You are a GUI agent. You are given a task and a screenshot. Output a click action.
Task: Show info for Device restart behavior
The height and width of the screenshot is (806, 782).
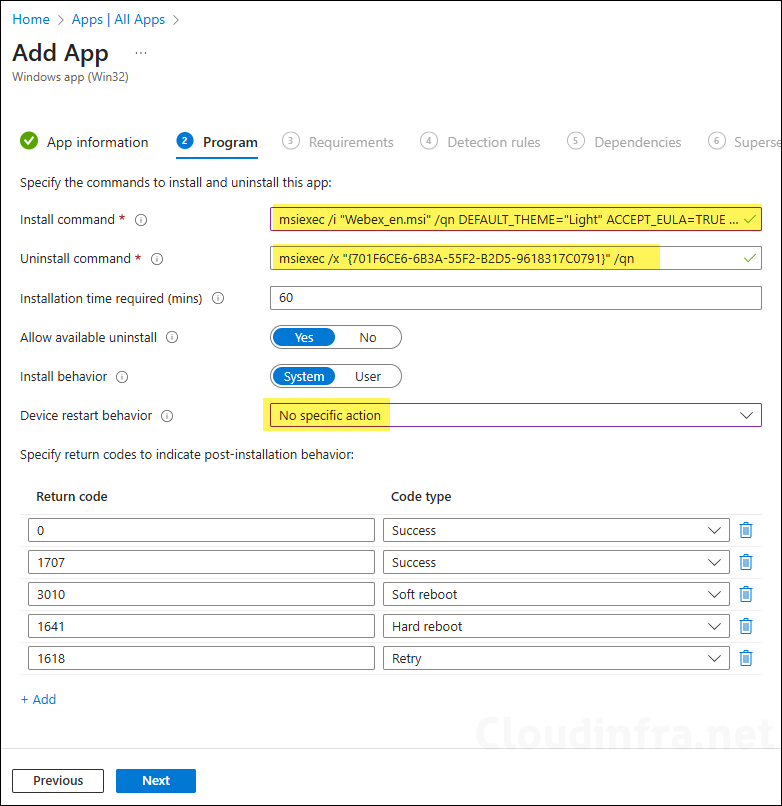pos(167,416)
